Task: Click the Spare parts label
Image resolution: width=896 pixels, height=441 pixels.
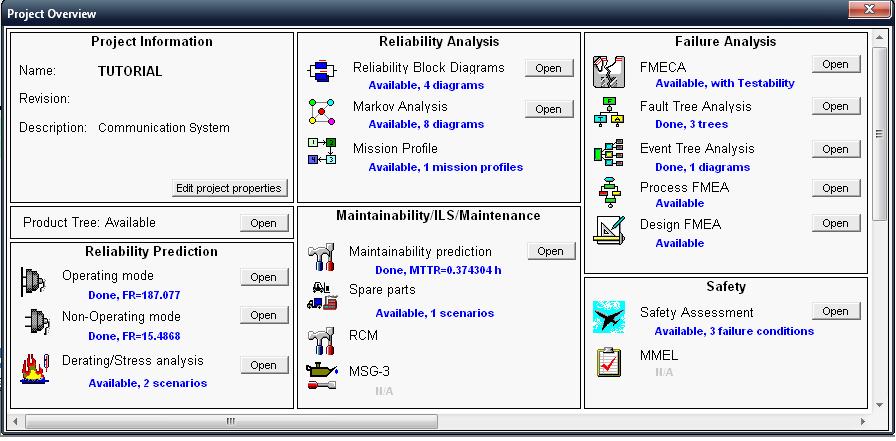Action: pyautogui.click(x=382, y=290)
